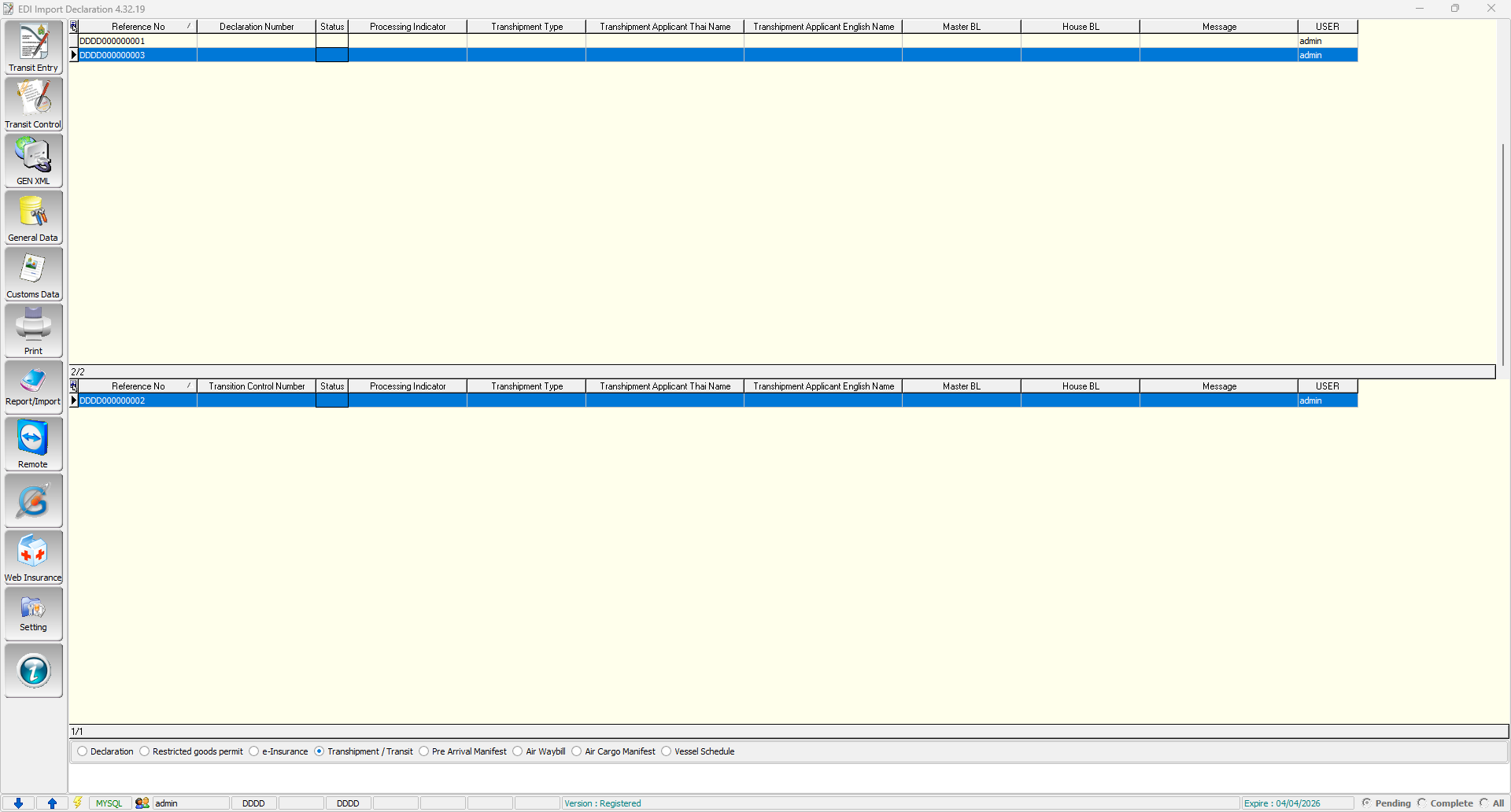
Task: Sort top grid by Reference No header
Action: (138, 27)
